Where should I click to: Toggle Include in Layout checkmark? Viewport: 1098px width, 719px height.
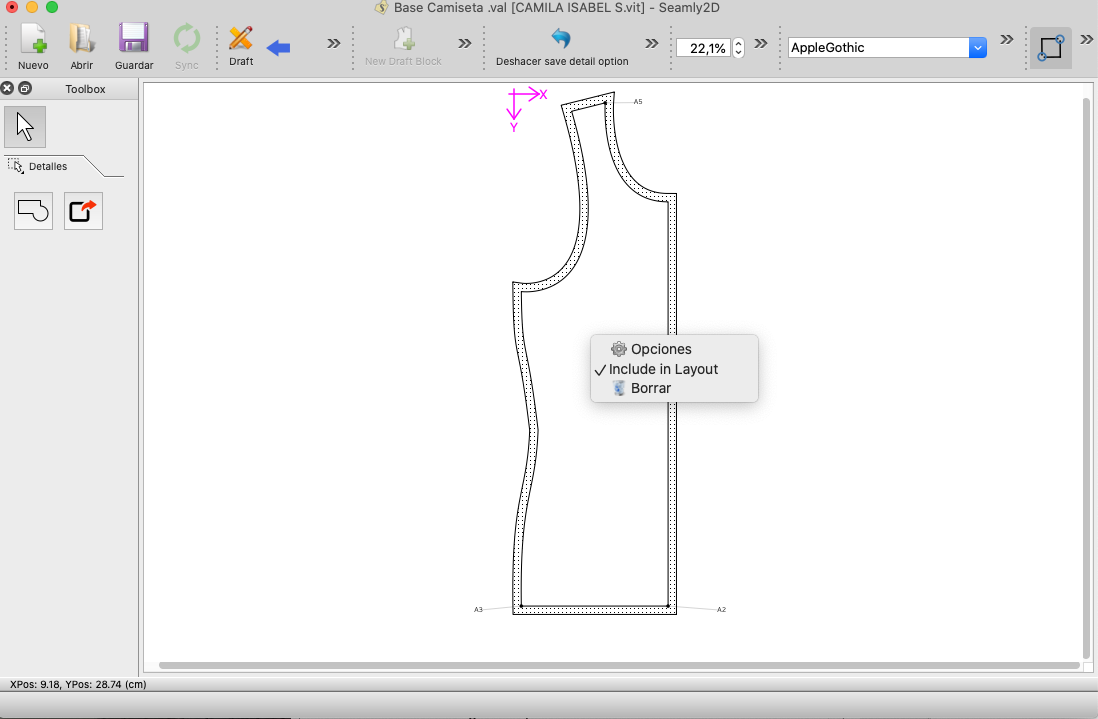[663, 369]
